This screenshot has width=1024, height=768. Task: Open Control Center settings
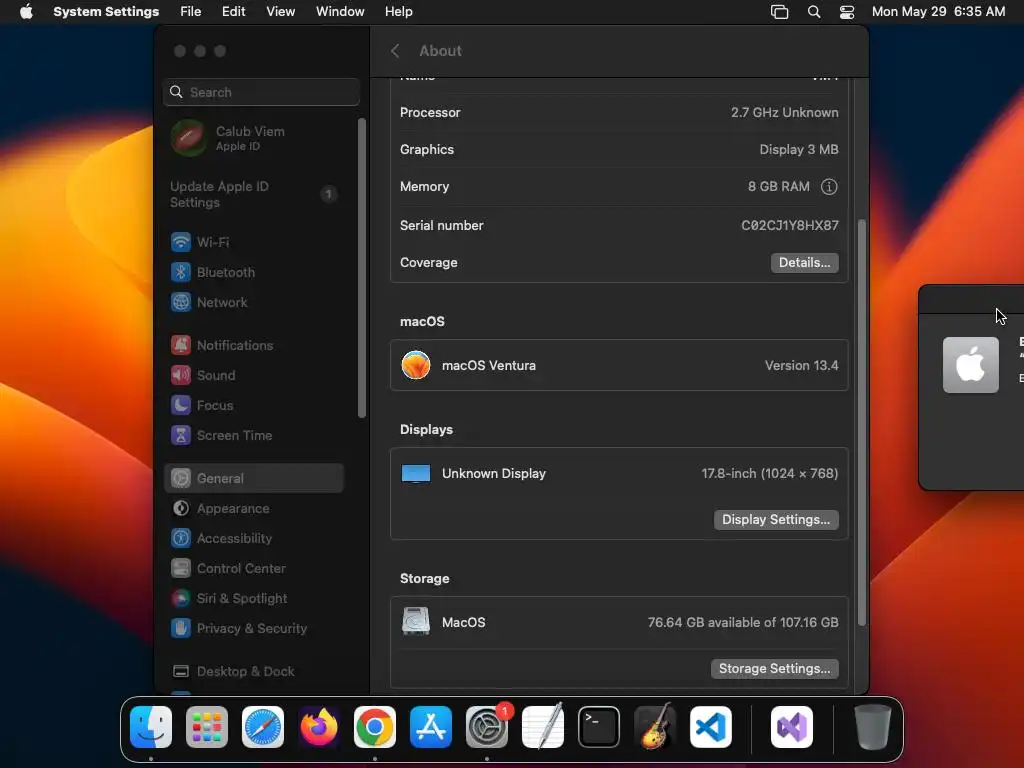[253, 568]
